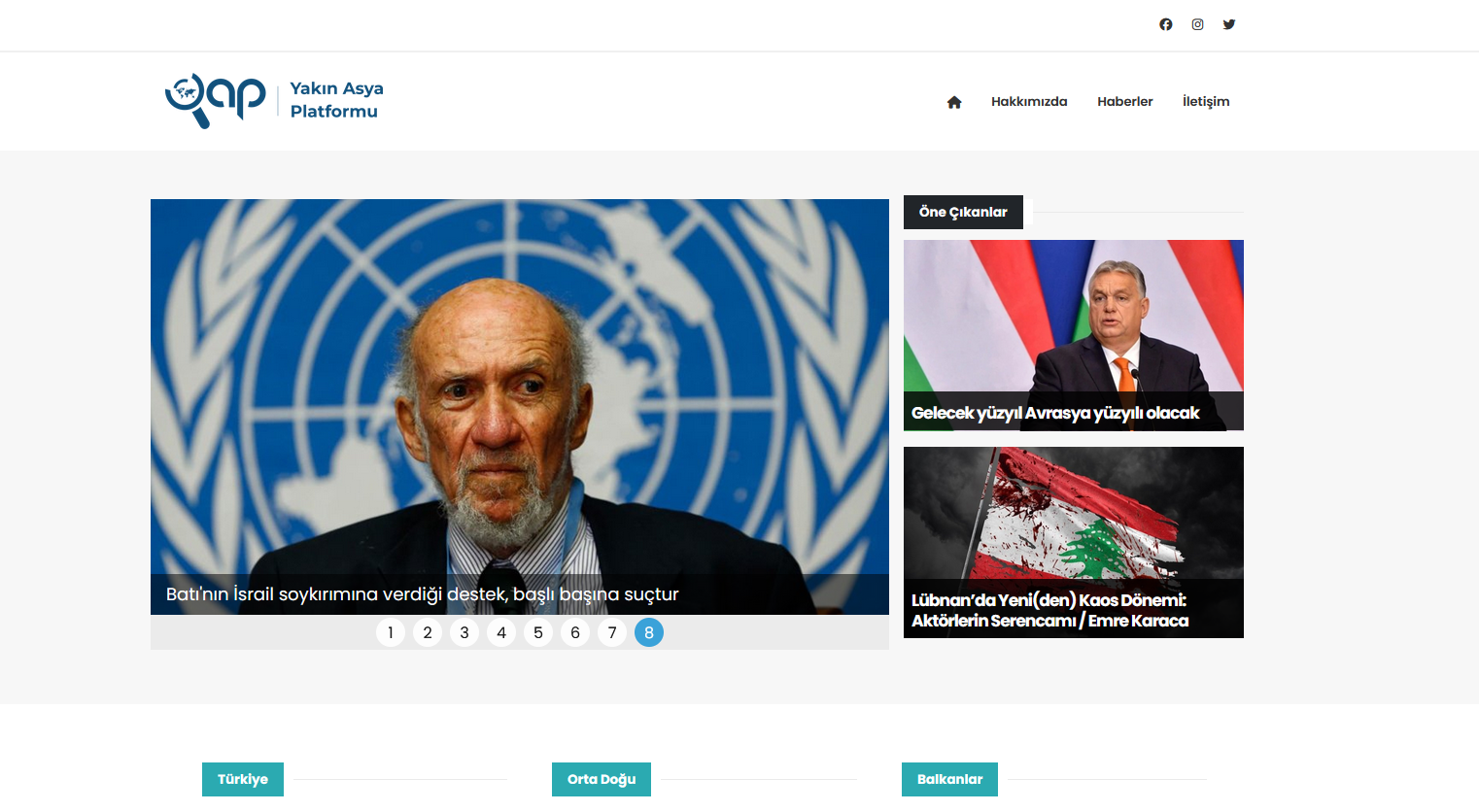Open Lübnan'da Yeni(den) Kaos Dönemi article
This screenshot has height=812, width=1479.
[x=1049, y=610]
